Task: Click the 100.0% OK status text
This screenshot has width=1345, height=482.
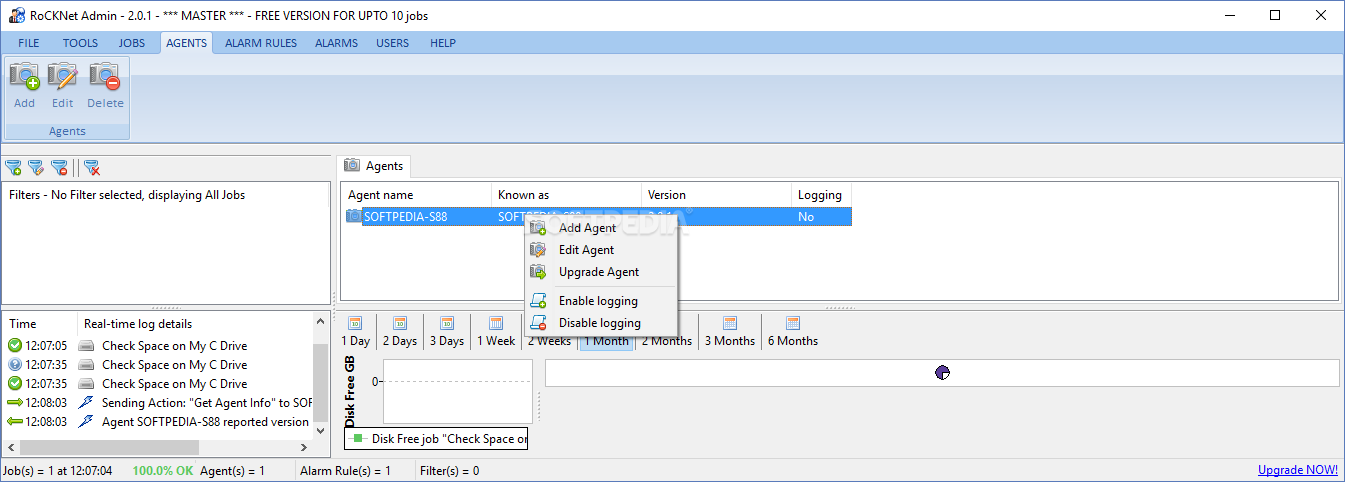Action: tap(162, 470)
